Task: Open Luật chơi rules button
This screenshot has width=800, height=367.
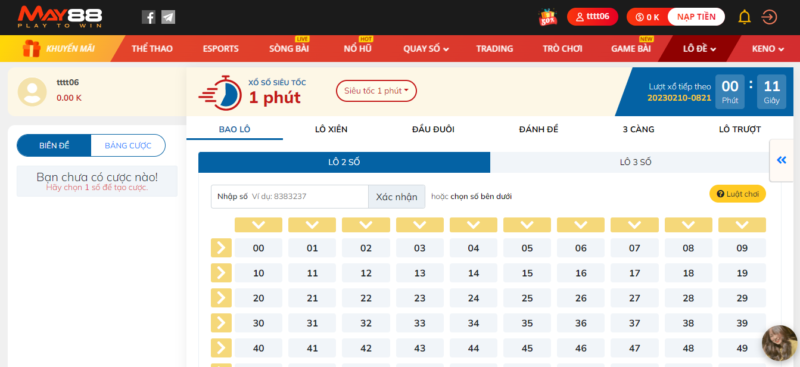Action: (x=737, y=193)
